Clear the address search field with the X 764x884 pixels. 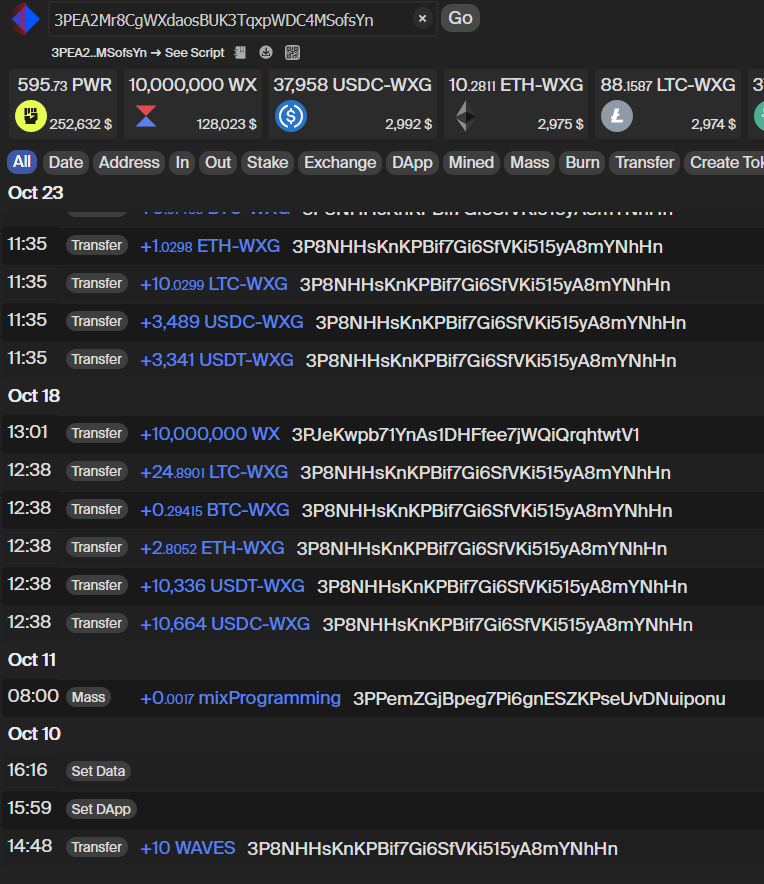[x=422, y=19]
